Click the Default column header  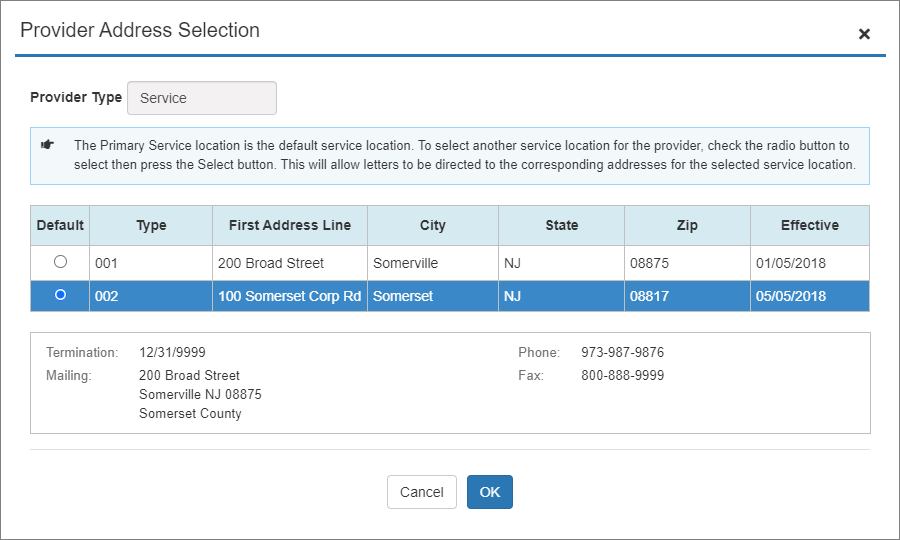coord(60,225)
